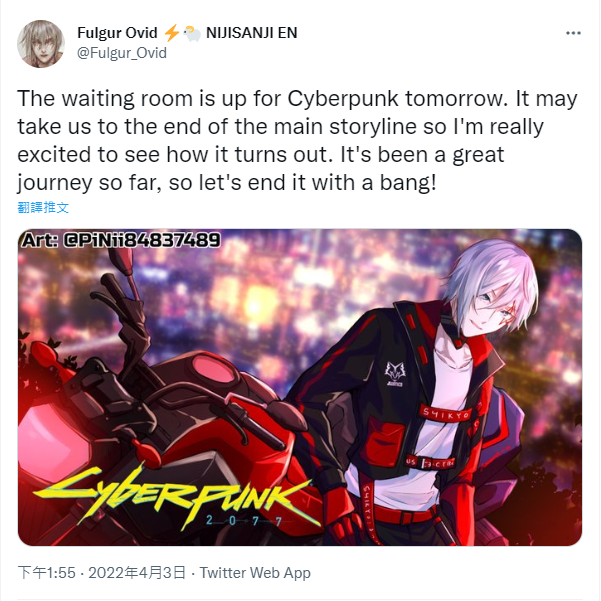The height and width of the screenshot is (601, 601).
Task: Click Fulgur Ovid's profile avatar
Action: 41,44
